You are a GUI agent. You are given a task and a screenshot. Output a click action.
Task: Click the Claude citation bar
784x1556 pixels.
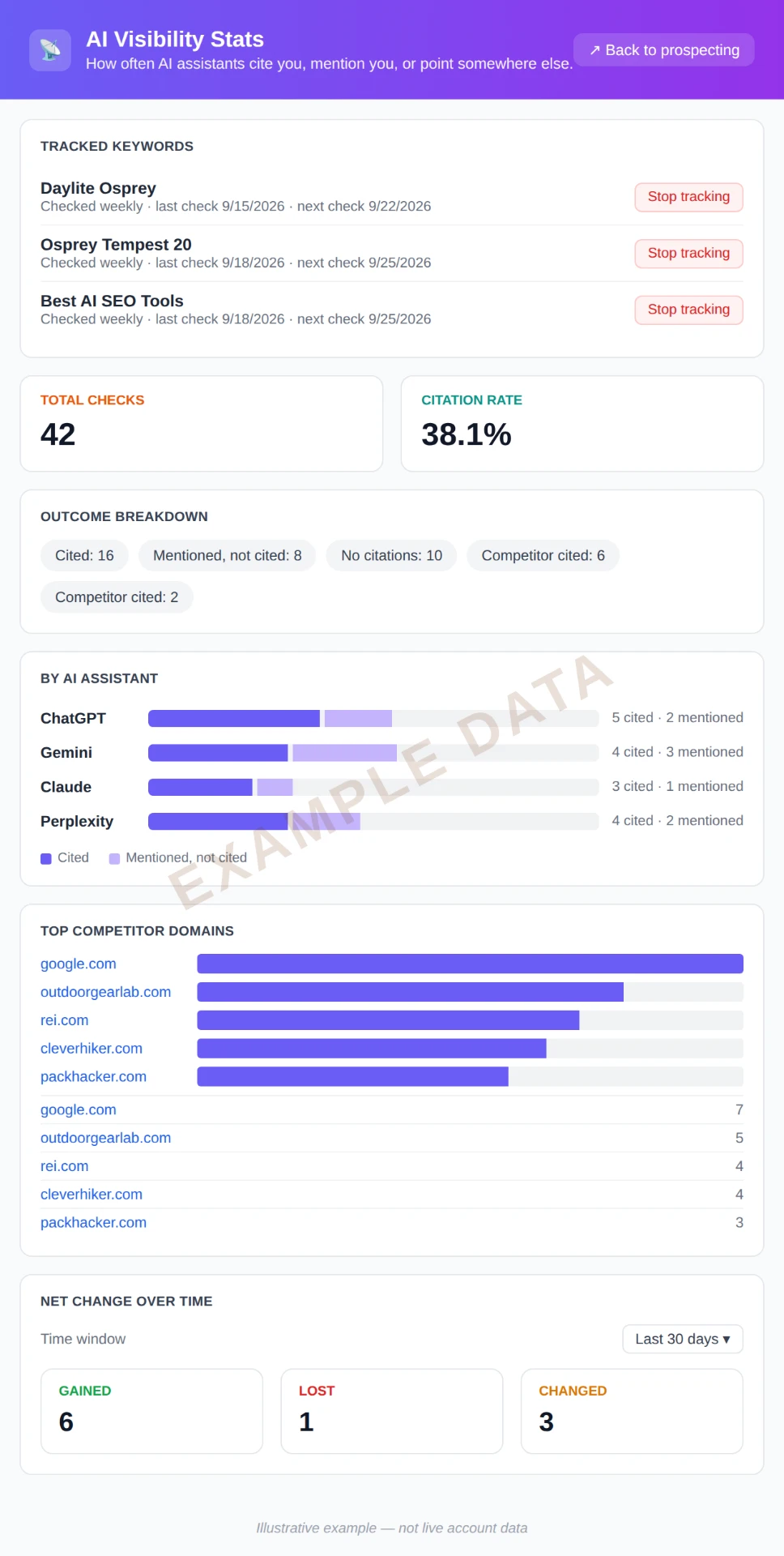pos(373,787)
